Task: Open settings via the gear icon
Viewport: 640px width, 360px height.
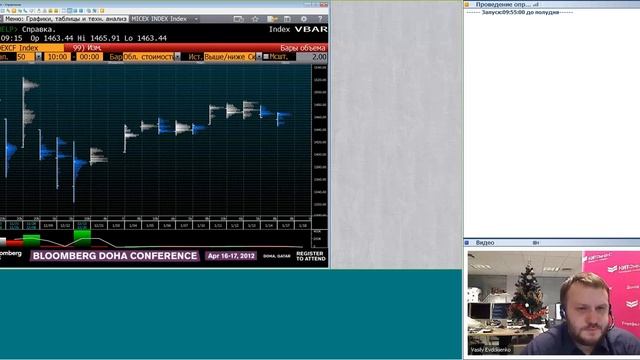Action: point(304,19)
